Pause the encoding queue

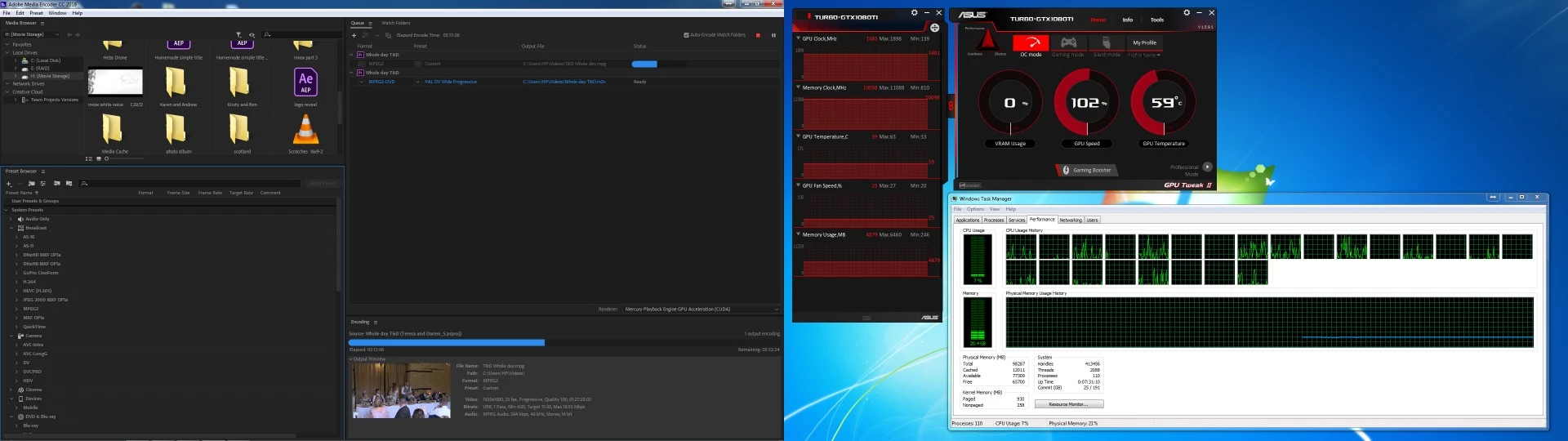pos(773,35)
